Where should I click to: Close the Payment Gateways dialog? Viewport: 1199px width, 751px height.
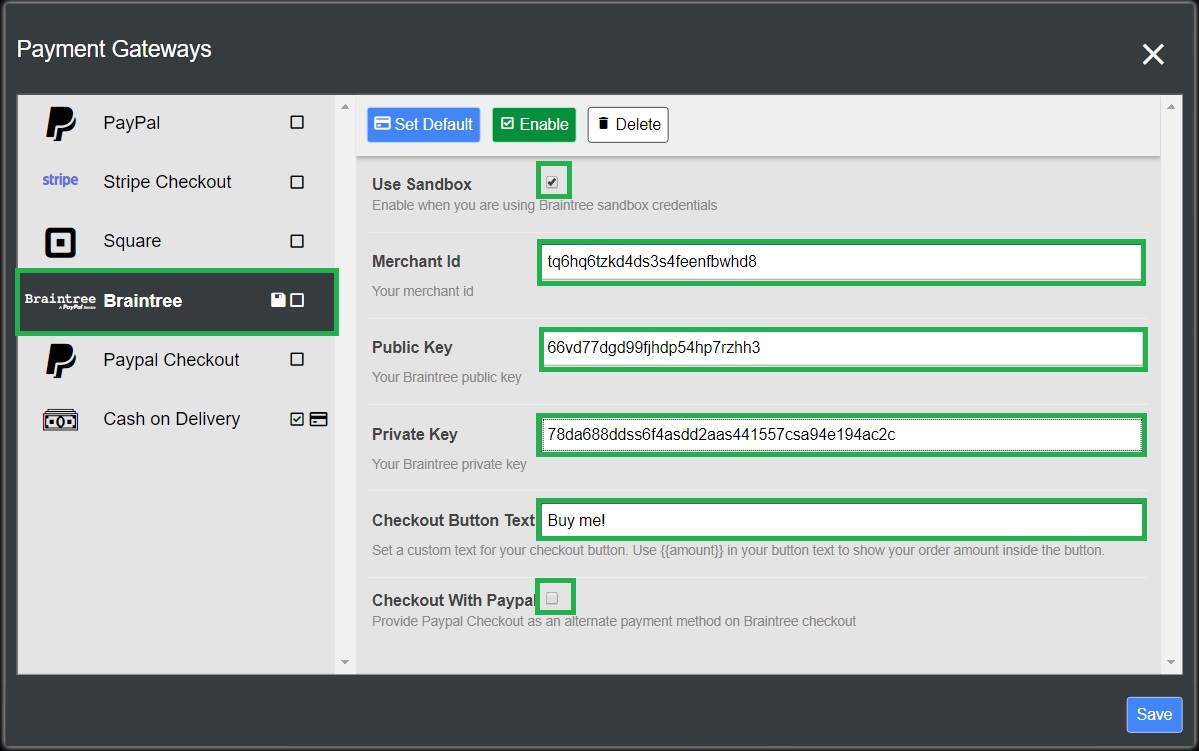1153,54
